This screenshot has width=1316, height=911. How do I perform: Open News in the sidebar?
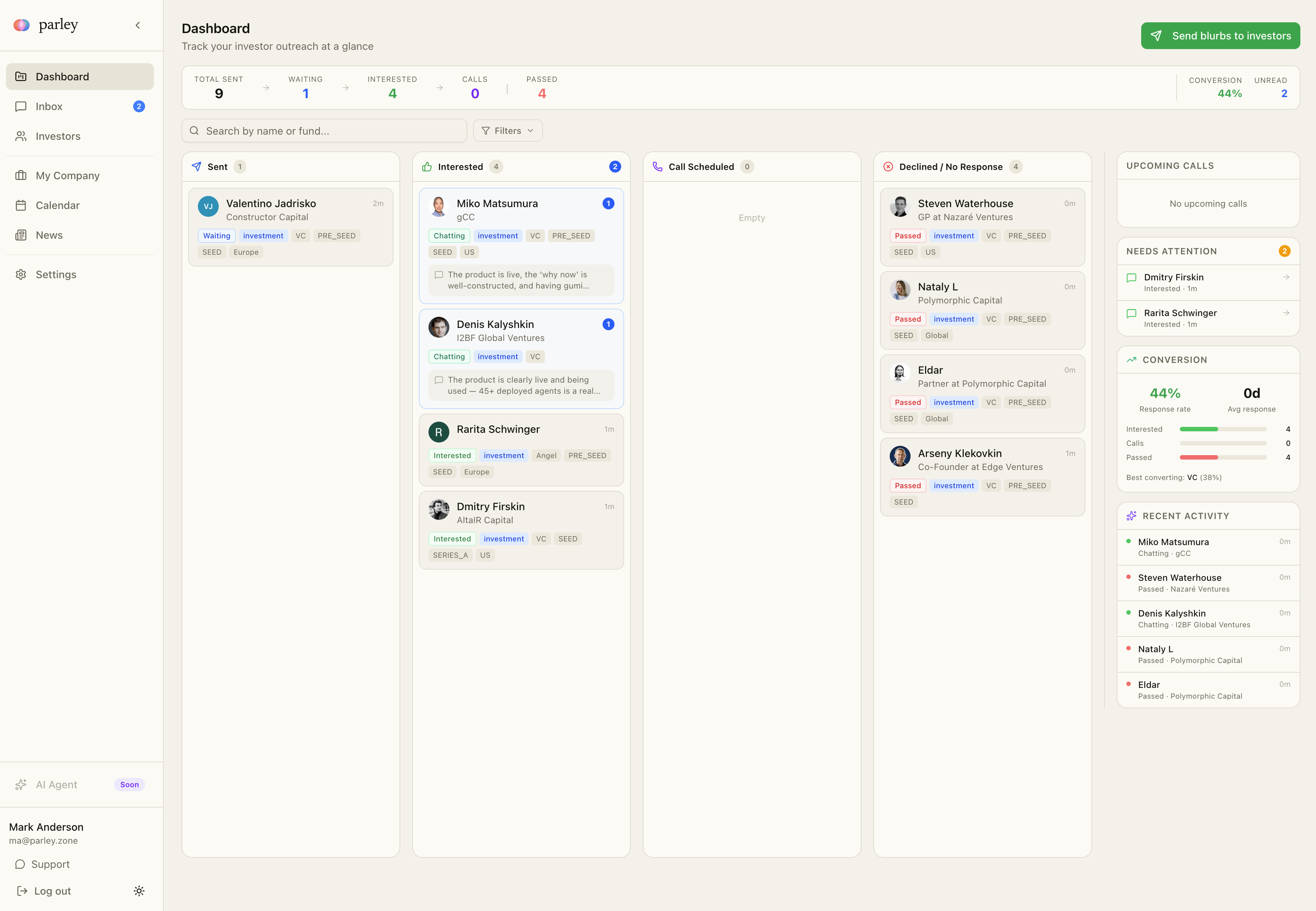[80, 235]
